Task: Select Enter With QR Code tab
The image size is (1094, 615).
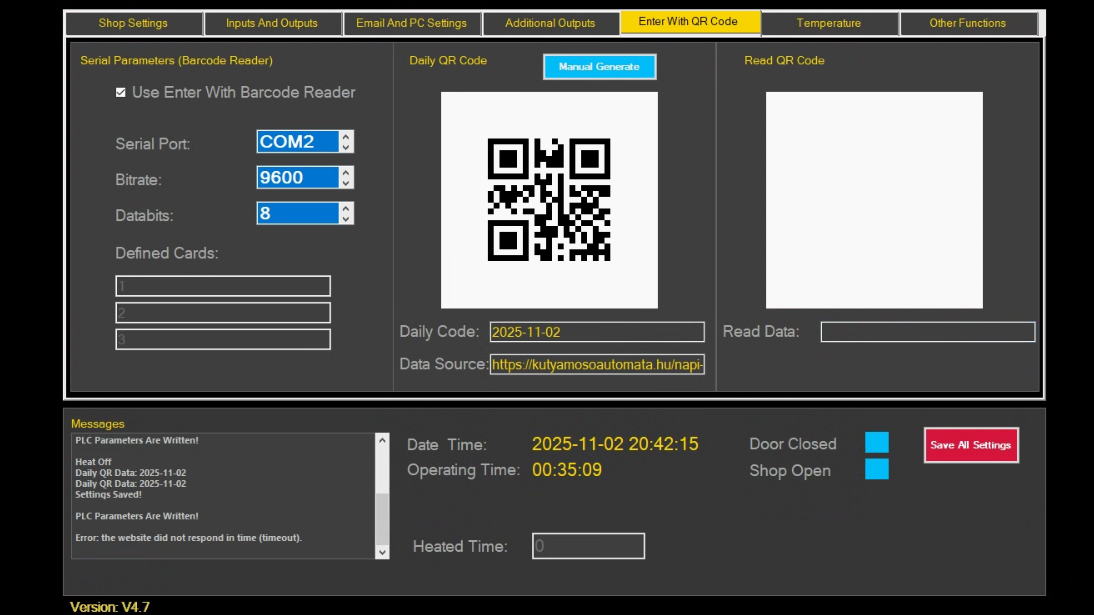Action: point(688,22)
